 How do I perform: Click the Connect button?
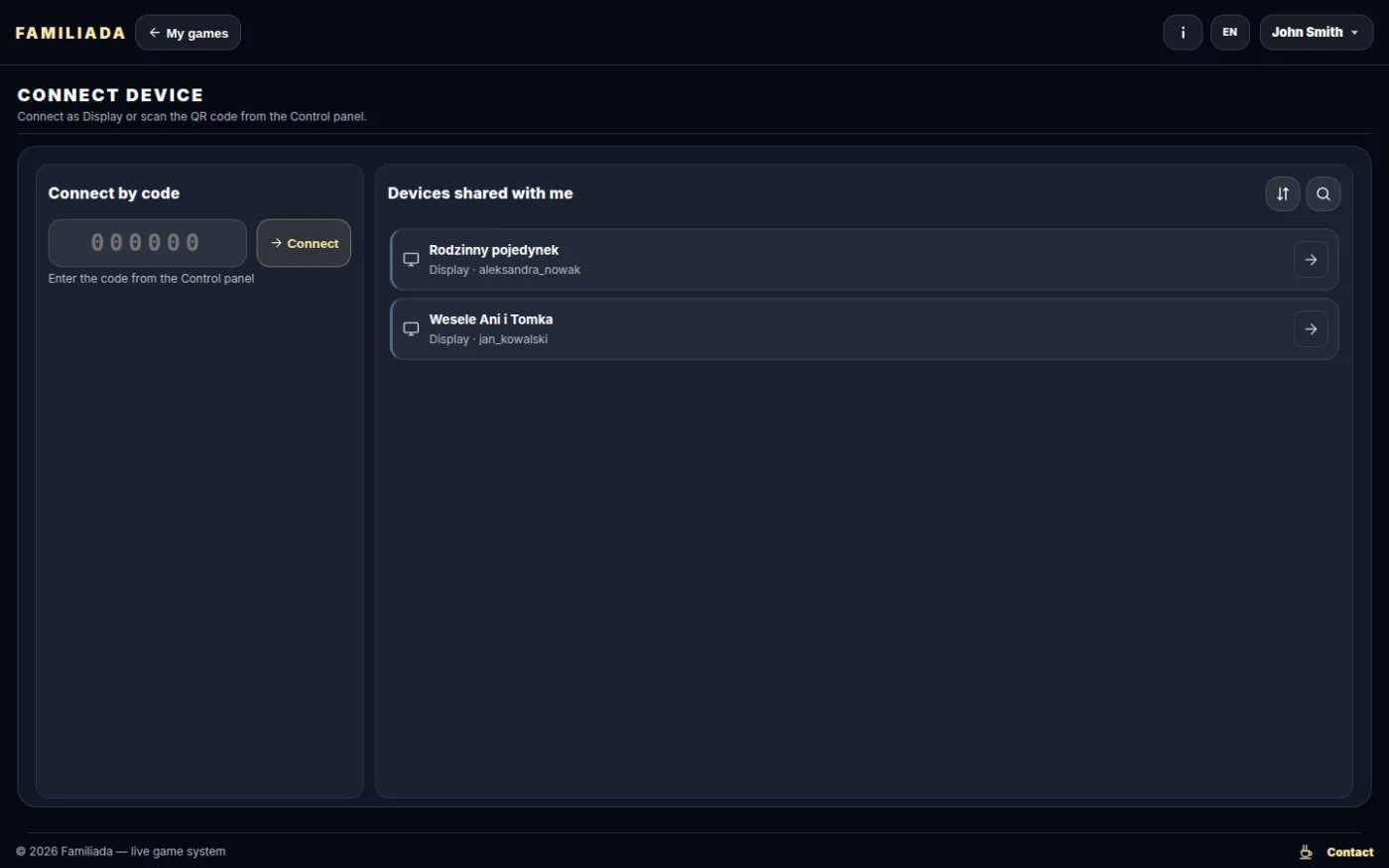tap(304, 243)
